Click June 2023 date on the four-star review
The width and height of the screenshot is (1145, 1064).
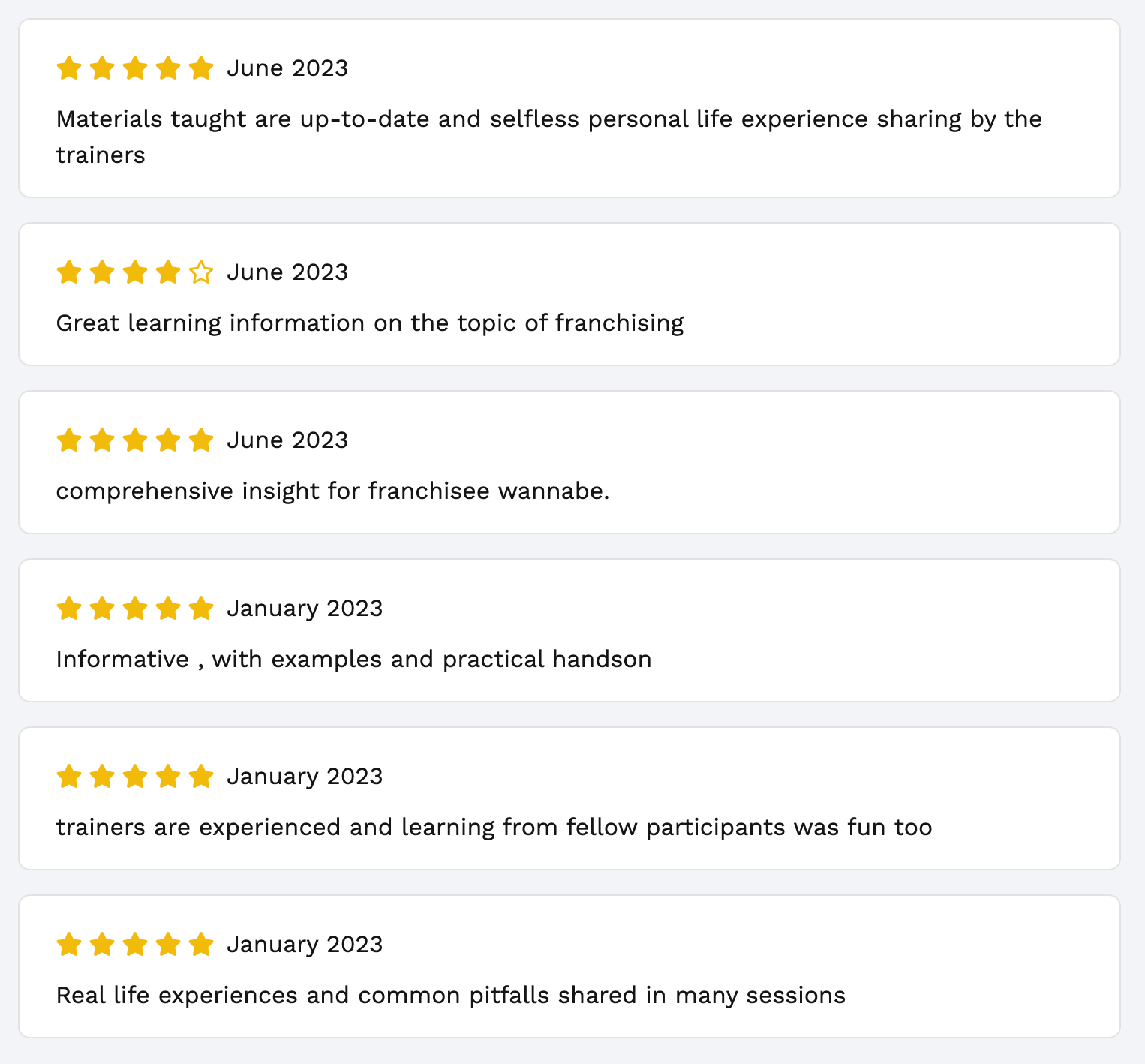tap(287, 272)
